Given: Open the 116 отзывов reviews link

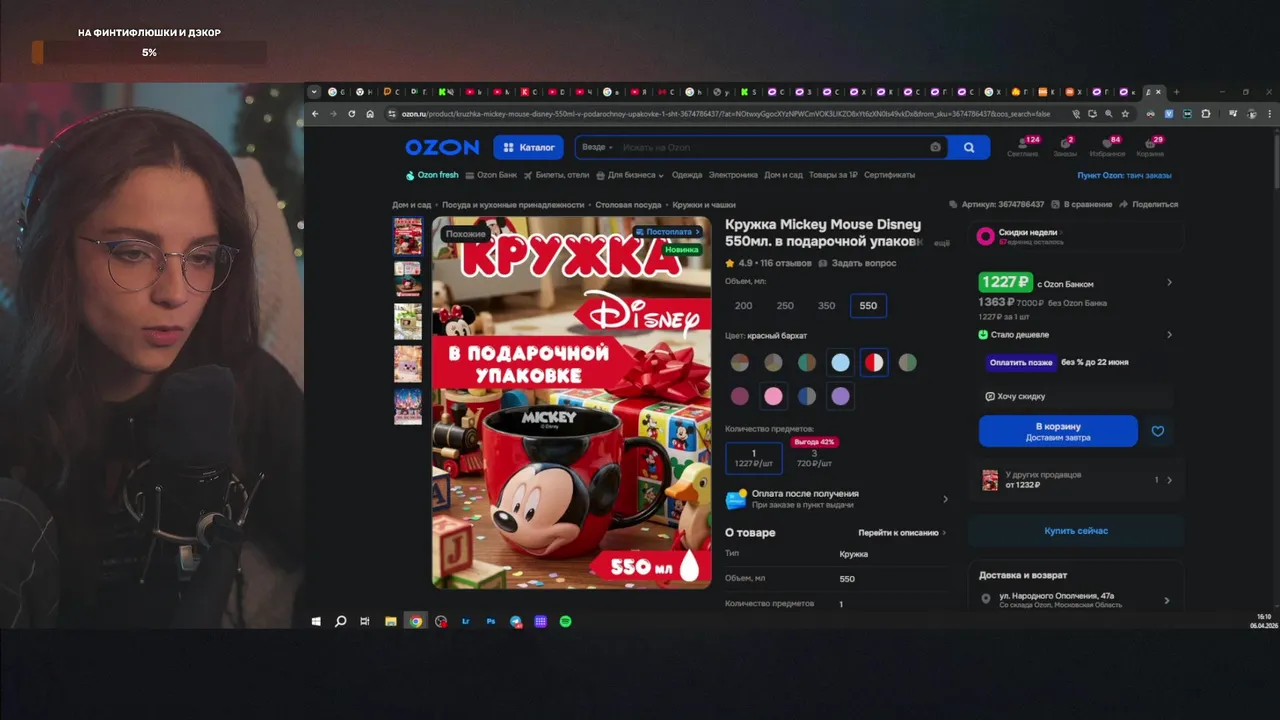Looking at the screenshot, I should pyautogui.click(x=785, y=263).
